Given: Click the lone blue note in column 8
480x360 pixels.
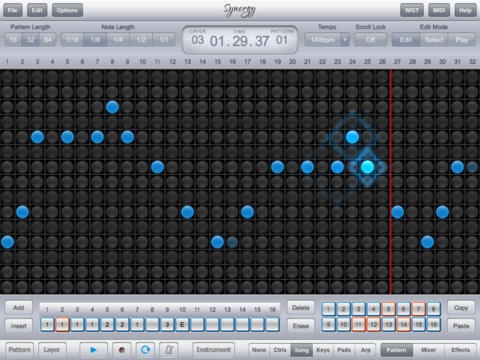Looking at the screenshot, I should pos(112,107).
